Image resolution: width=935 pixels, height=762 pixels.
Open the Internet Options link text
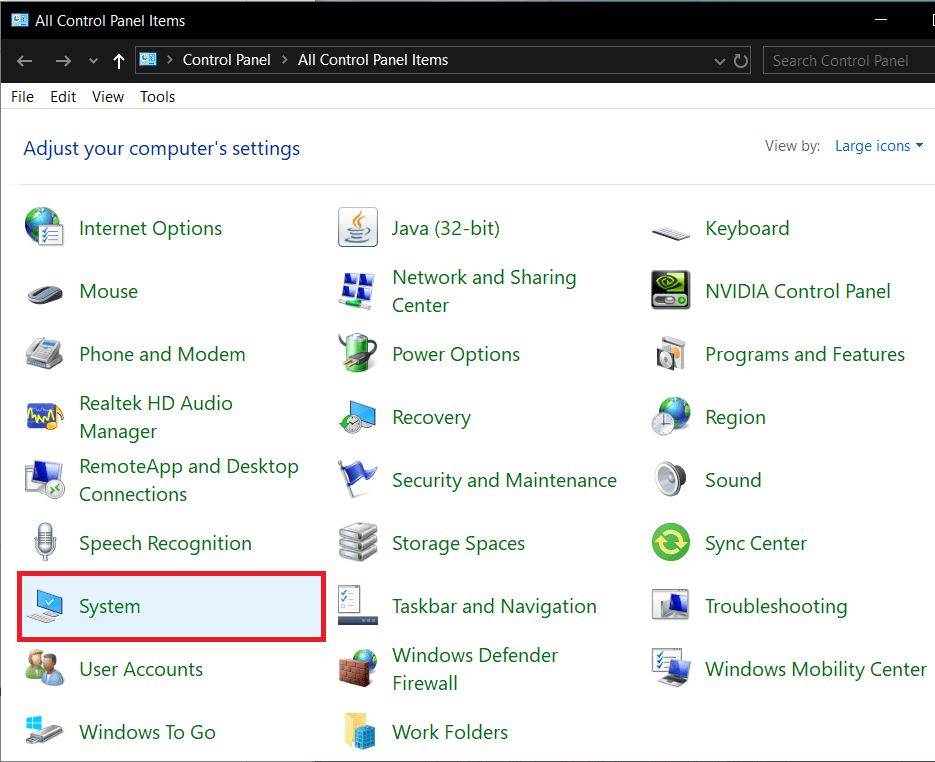[x=150, y=228]
